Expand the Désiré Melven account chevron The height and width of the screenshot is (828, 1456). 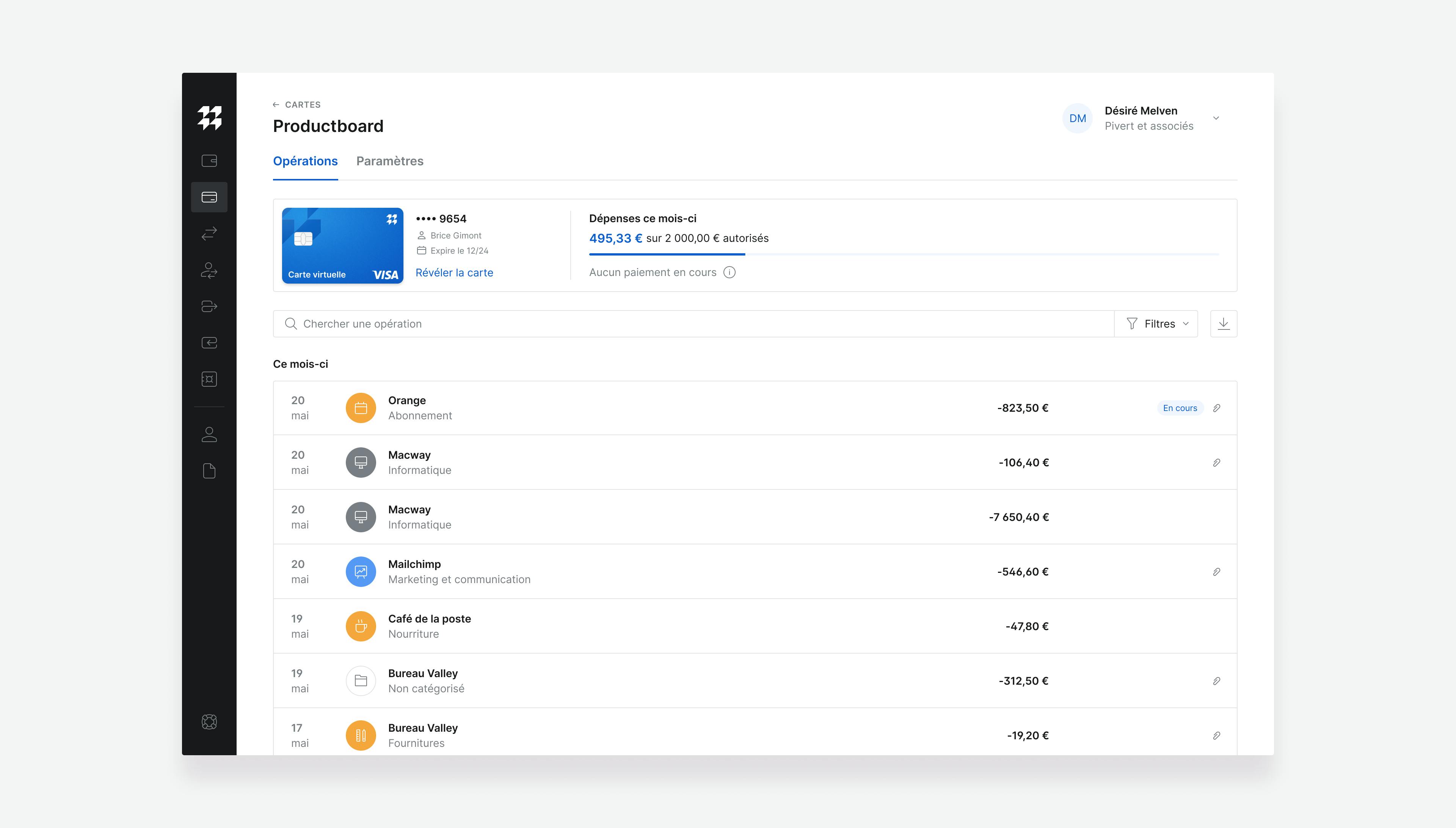tap(1216, 118)
